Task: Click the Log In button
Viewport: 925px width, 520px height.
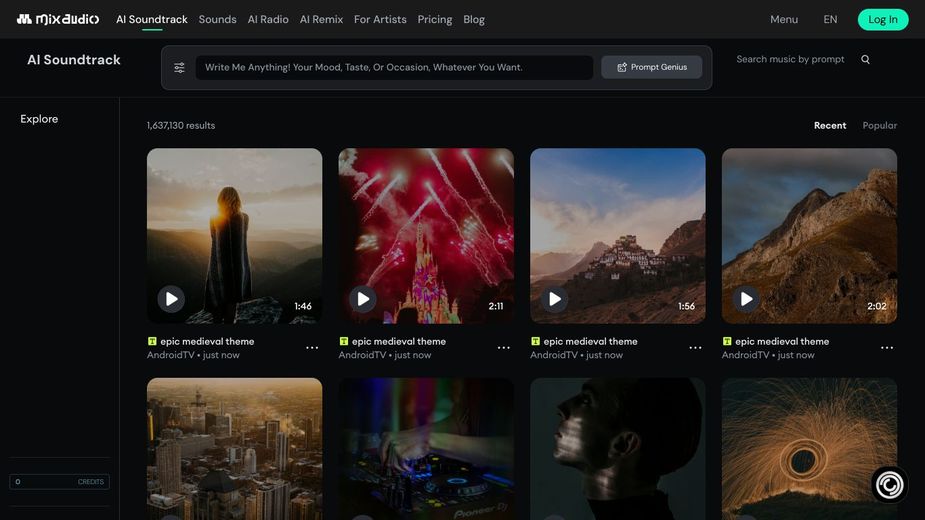Action: pos(883,19)
